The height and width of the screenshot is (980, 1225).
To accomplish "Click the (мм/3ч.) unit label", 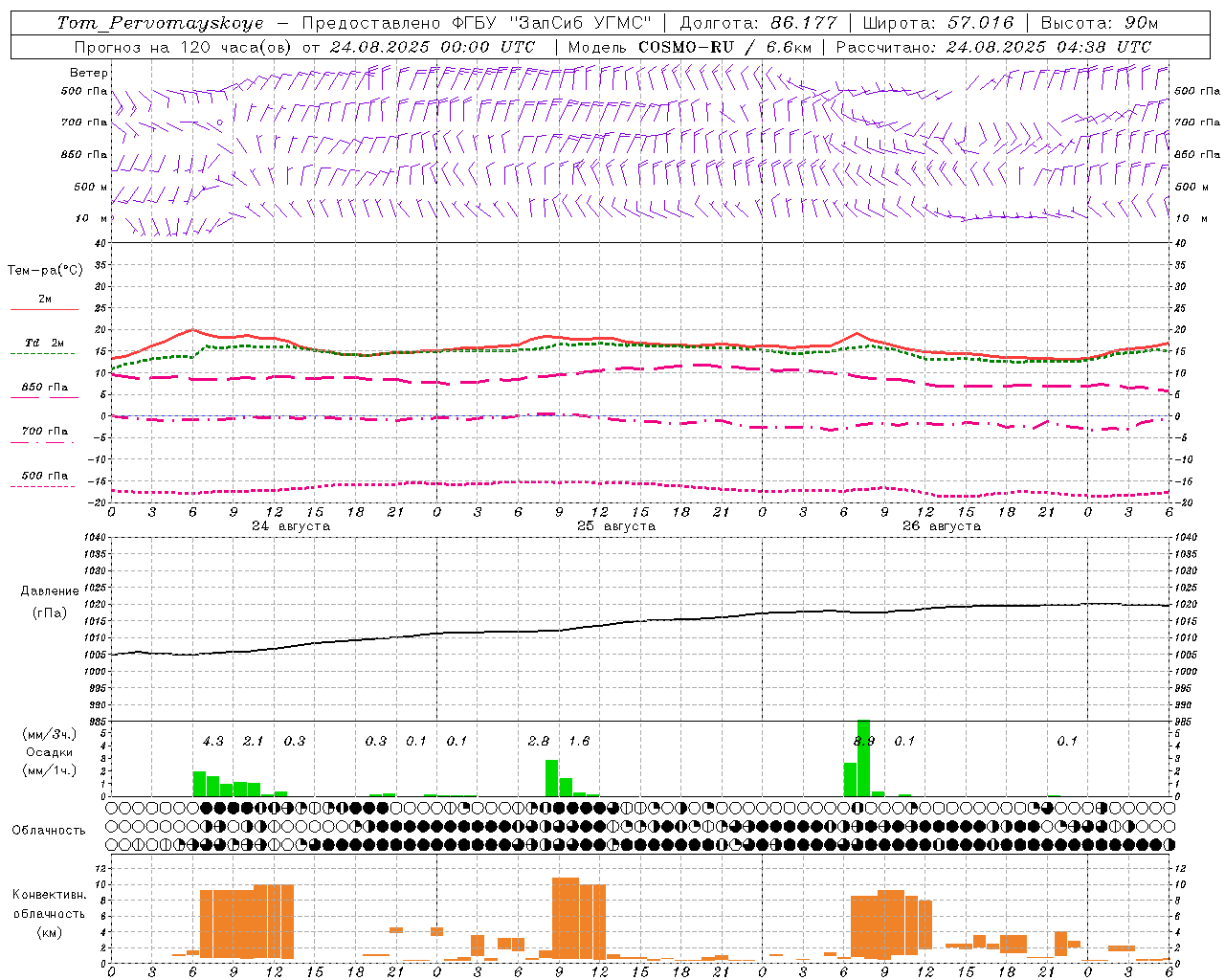I will (x=50, y=734).
